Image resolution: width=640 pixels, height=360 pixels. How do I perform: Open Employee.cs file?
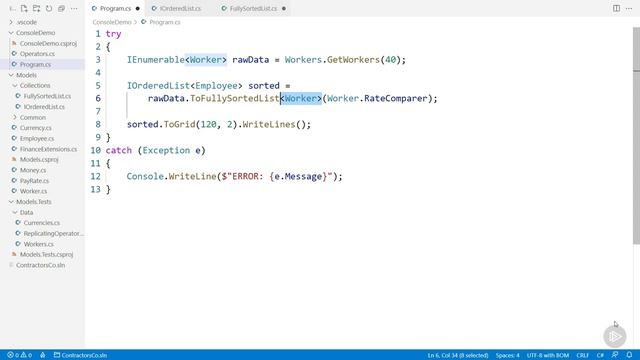point(37,138)
